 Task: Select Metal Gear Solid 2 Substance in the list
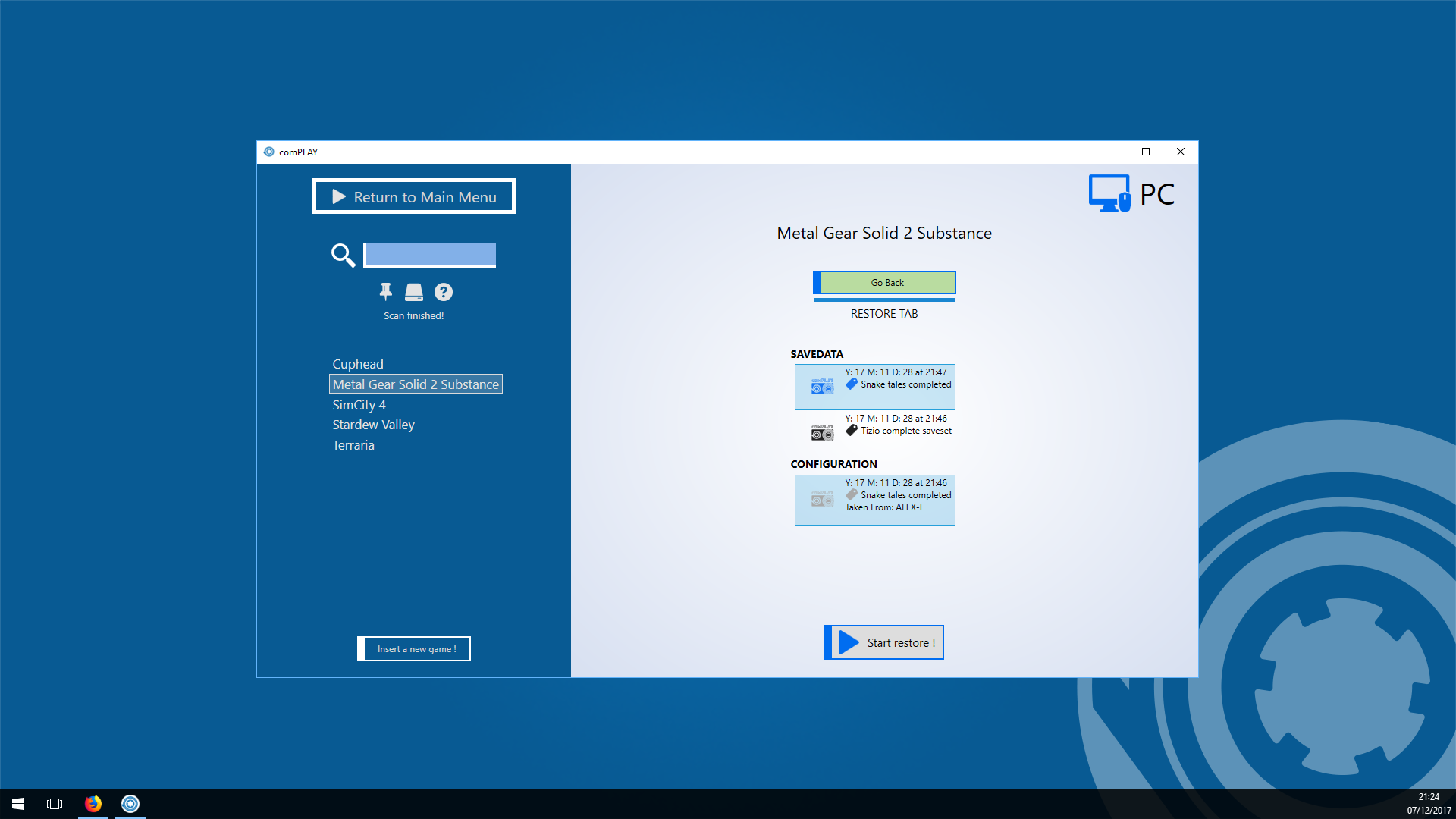[416, 384]
